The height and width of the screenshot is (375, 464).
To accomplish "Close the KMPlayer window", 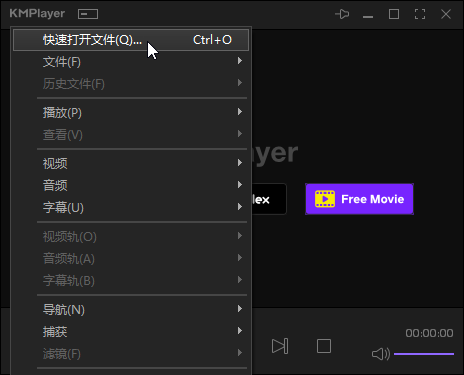I will point(446,14).
